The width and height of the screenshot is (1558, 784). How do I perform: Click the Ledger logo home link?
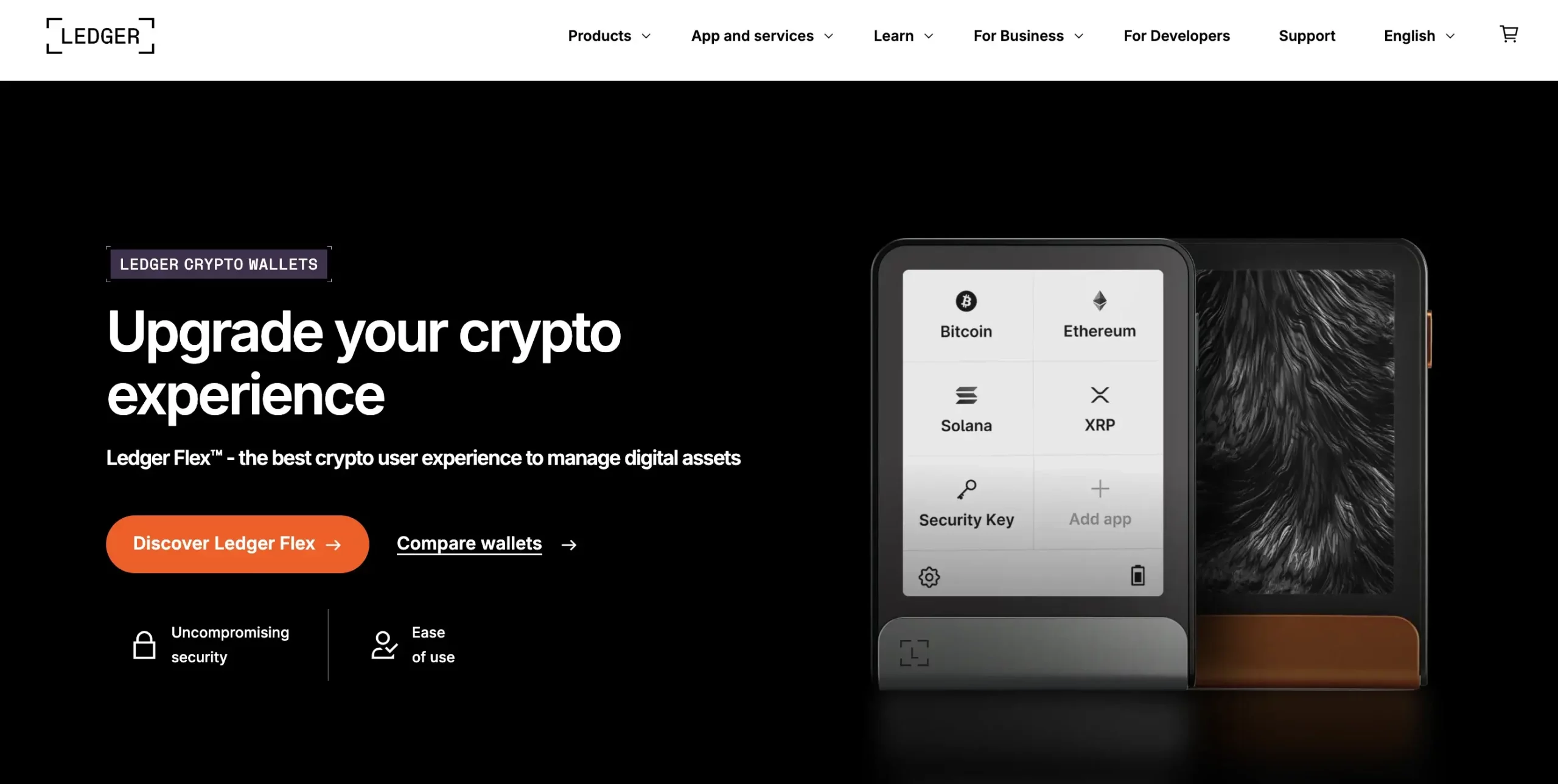[100, 34]
